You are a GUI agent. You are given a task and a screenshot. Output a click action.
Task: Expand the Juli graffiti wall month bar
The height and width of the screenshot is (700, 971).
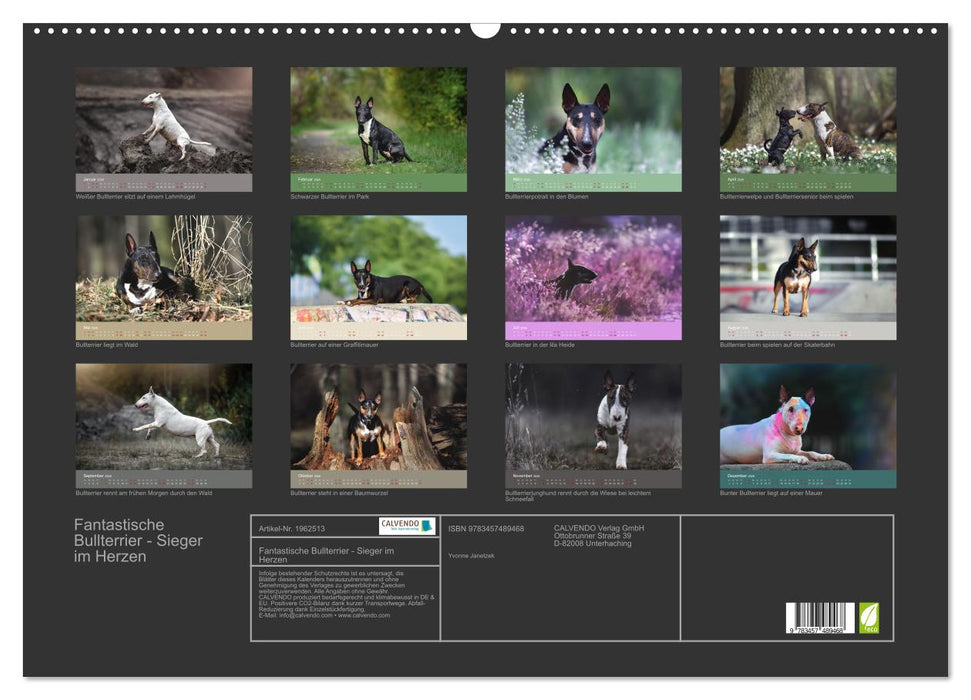(x=377, y=328)
